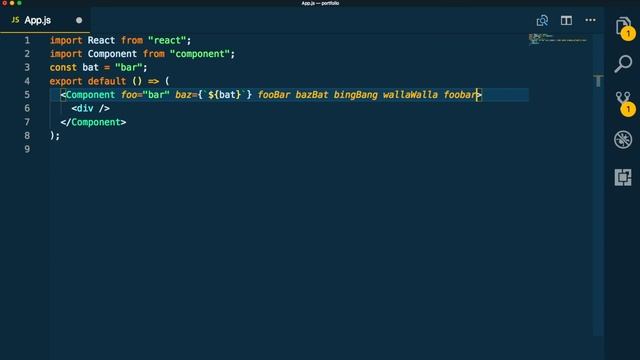Viewport: 640px width, 360px height.
Task: Click the "react" string on line 1
Action: [167, 40]
